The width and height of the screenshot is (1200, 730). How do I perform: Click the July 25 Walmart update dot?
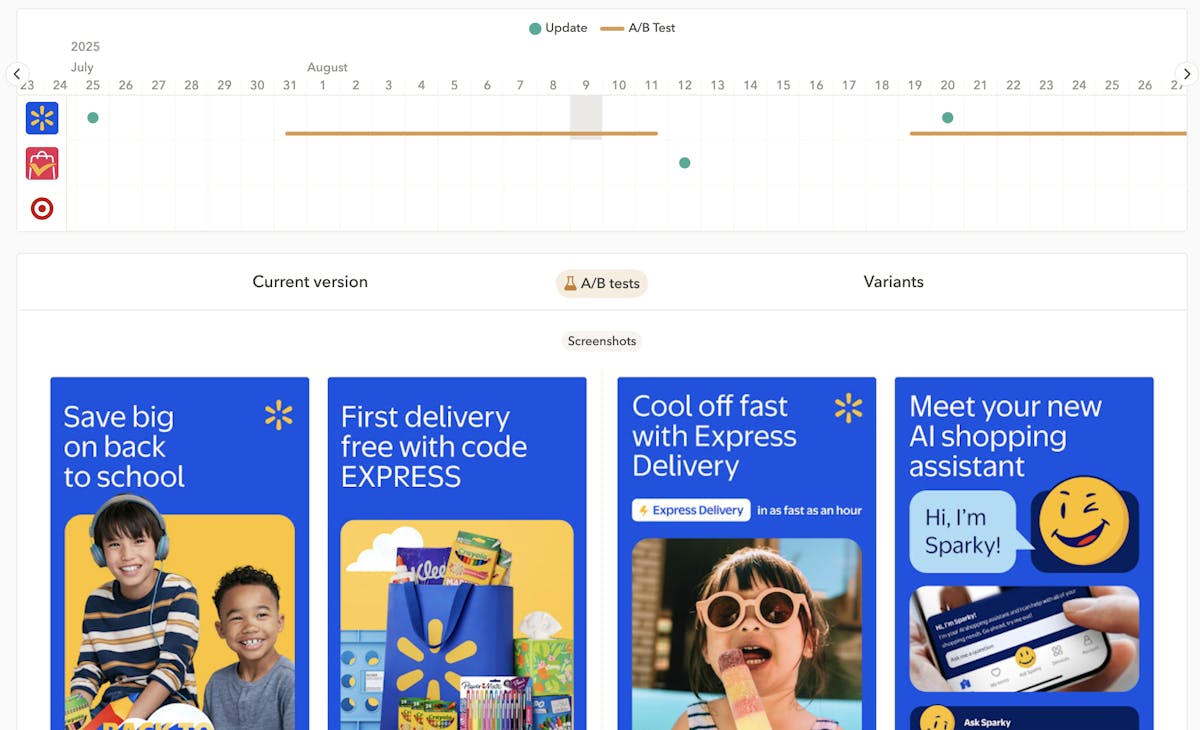(x=93, y=118)
